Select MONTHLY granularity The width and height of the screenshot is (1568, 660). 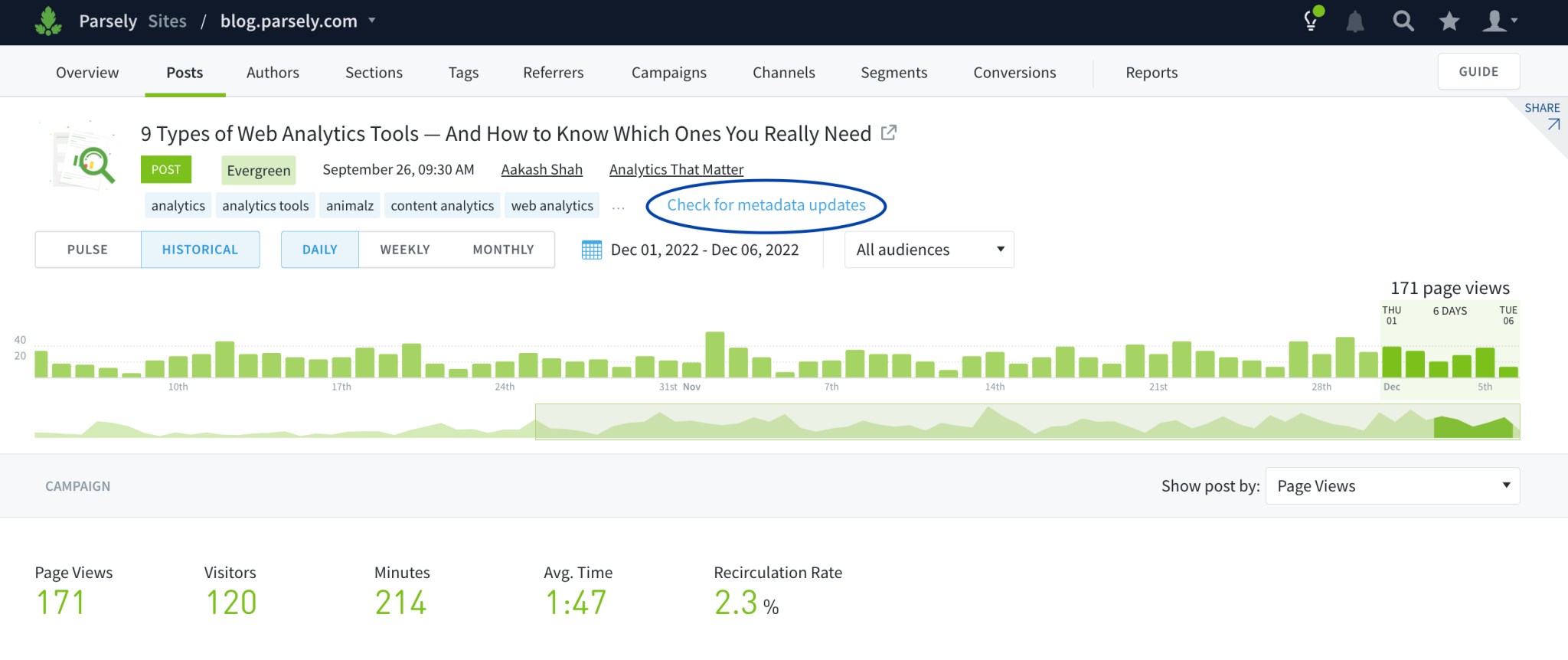pos(503,250)
